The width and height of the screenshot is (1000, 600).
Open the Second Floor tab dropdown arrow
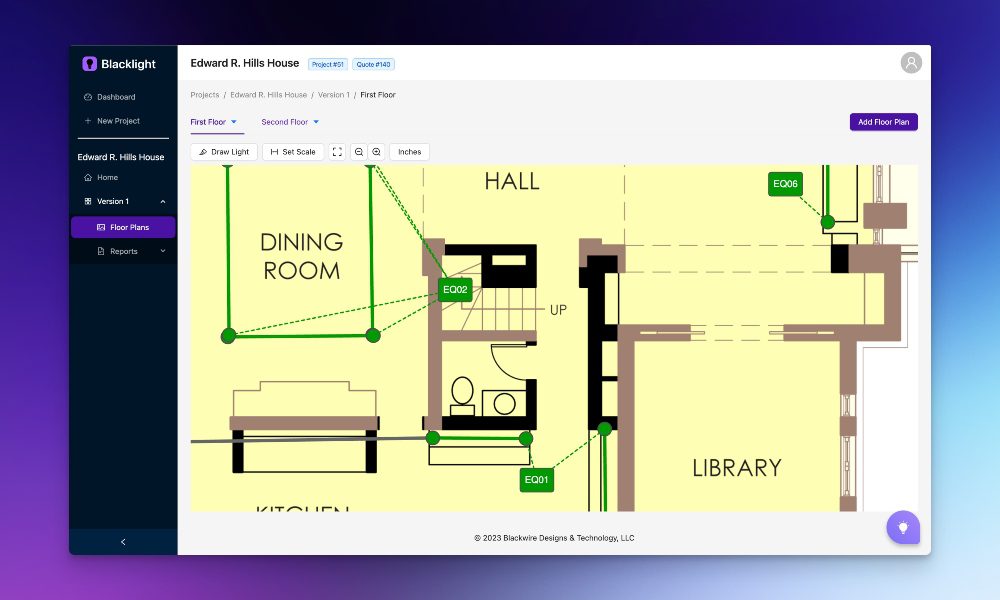(316, 122)
